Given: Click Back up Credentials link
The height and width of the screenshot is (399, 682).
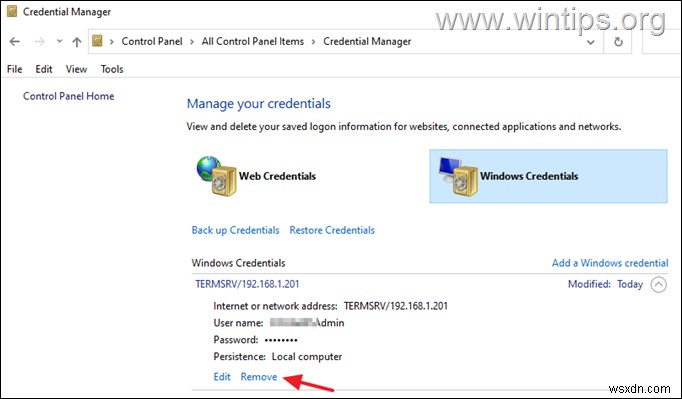Looking at the screenshot, I should click(235, 230).
